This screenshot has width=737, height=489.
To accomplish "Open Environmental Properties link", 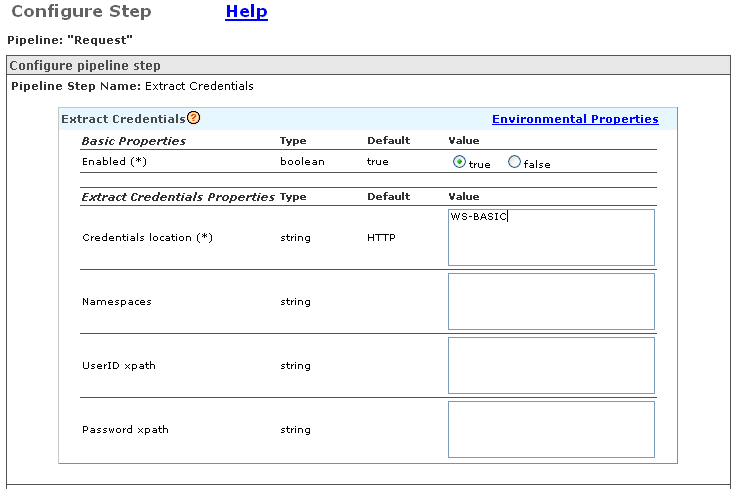I will coord(575,119).
